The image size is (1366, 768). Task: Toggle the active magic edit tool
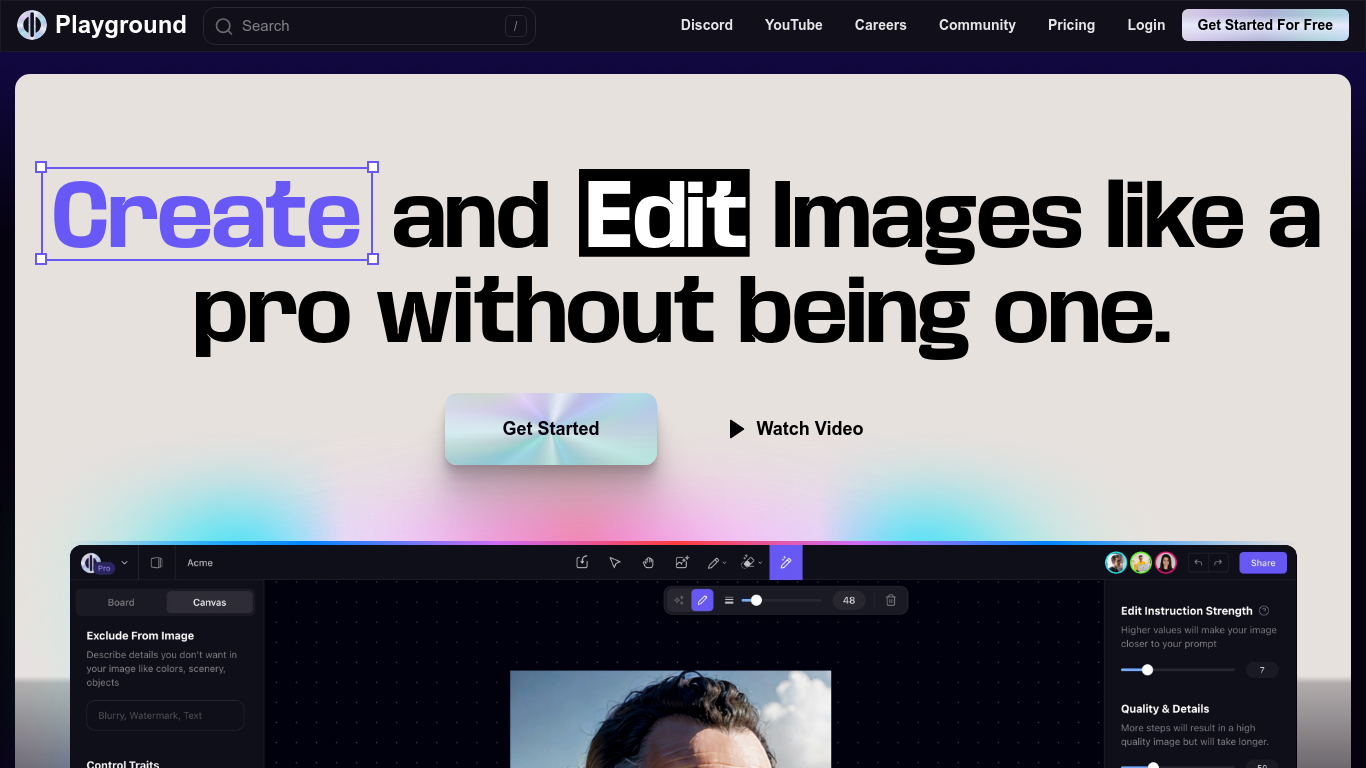tap(786, 563)
